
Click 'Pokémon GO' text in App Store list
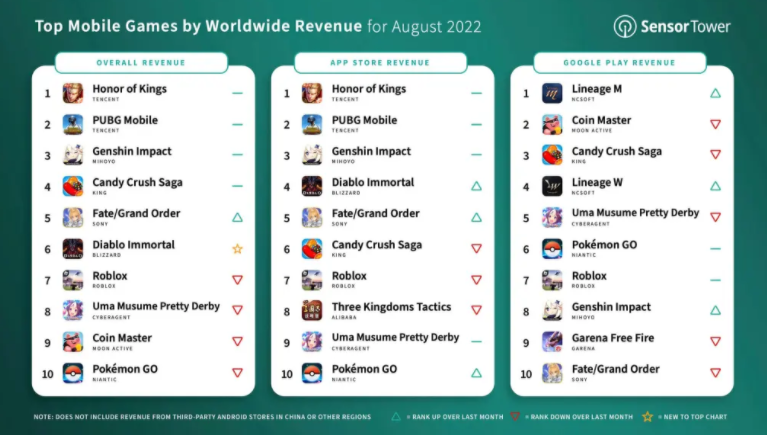[364, 369]
